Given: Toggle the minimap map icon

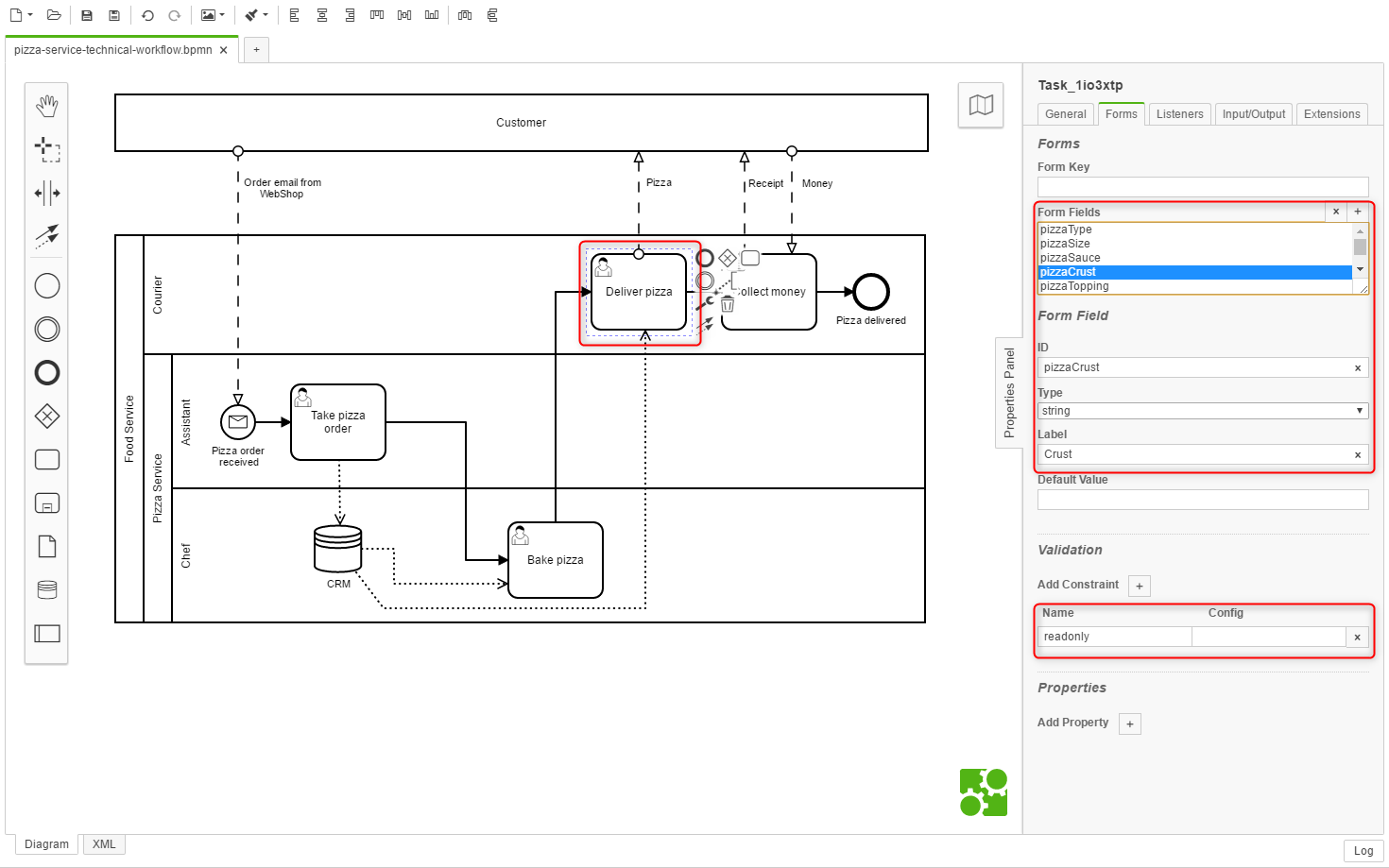Looking at the screenshot, I should click(x=981, y=105).
